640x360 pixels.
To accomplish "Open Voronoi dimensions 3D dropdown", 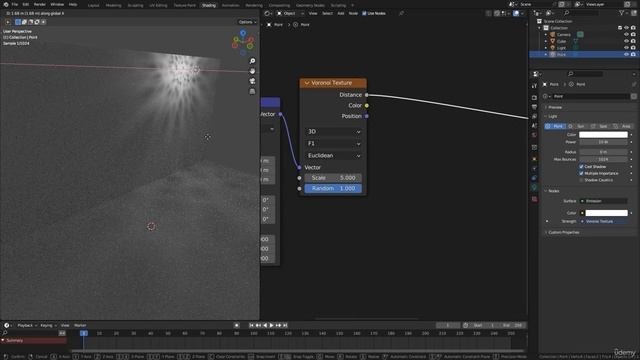I will coord(333,132).
